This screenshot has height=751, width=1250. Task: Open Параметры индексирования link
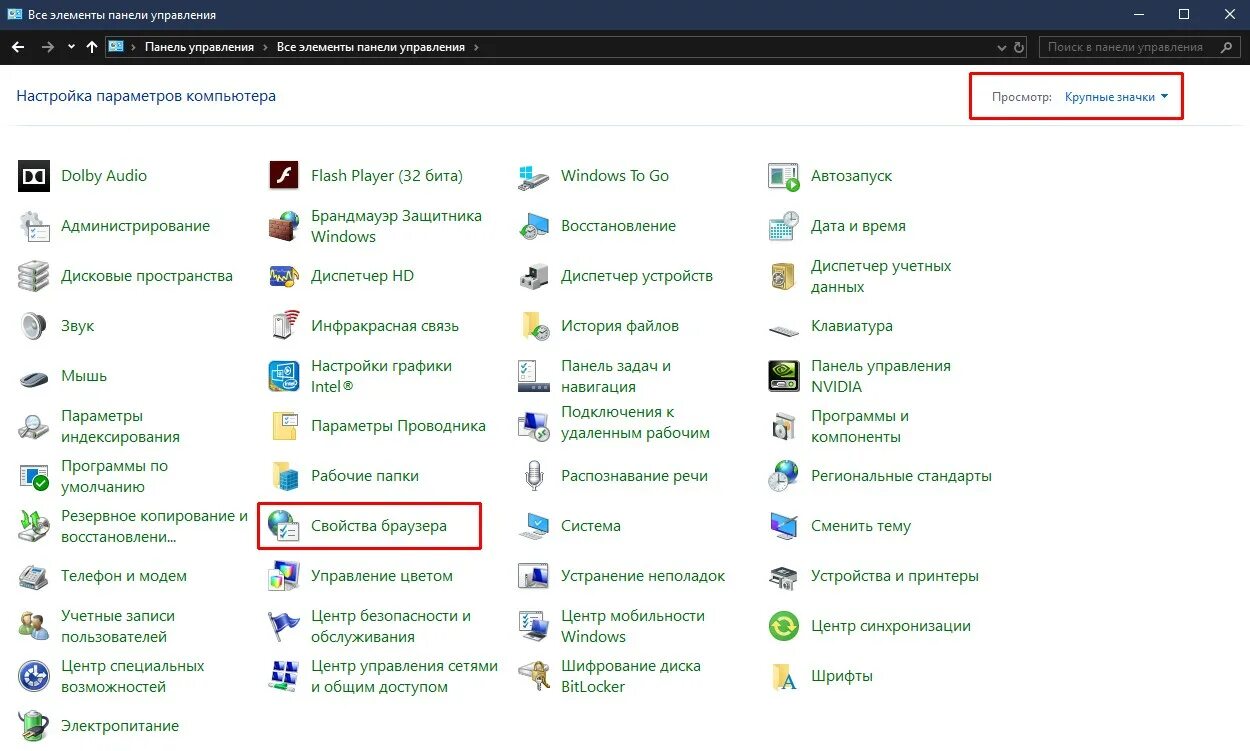click(120, 426)
